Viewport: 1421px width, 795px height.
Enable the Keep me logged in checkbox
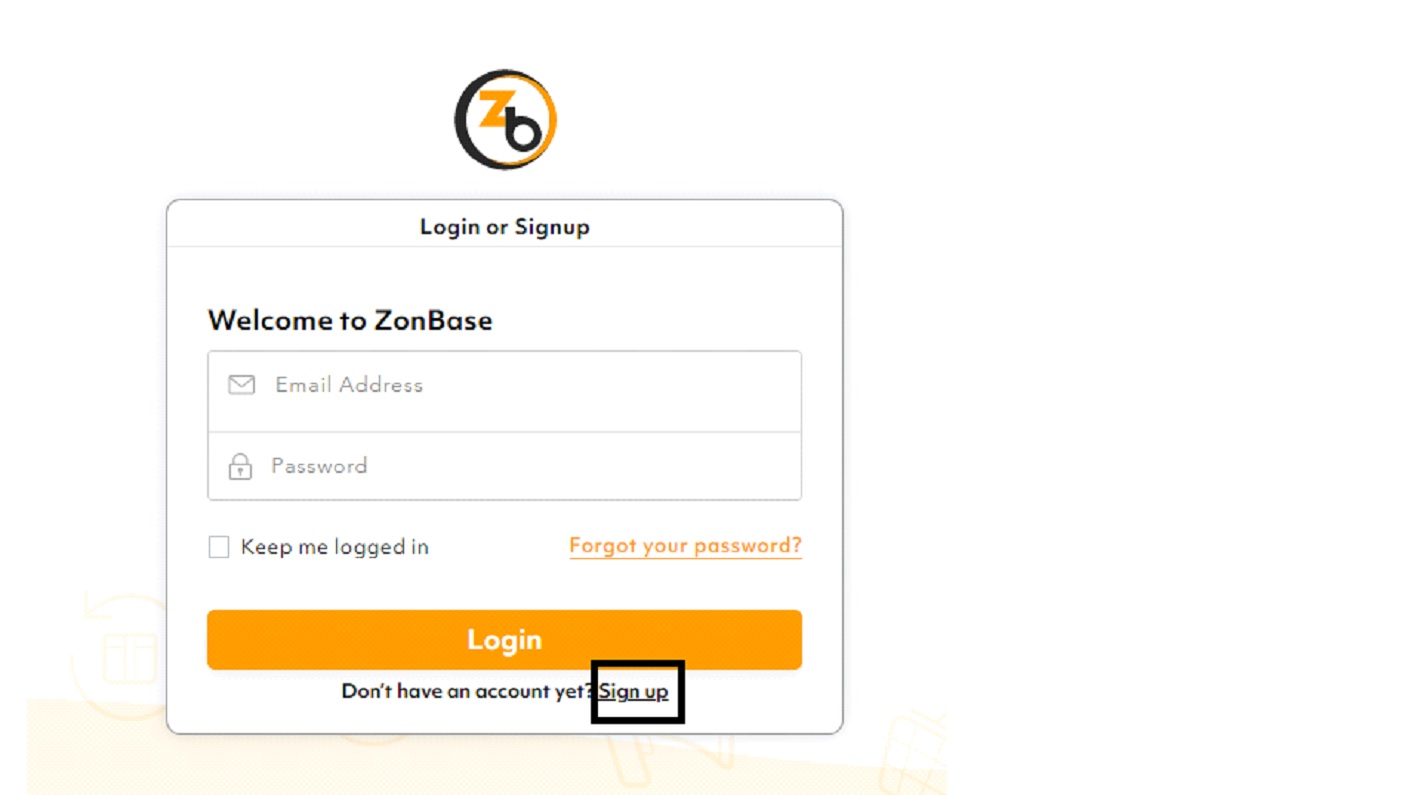[x=218, y=547]
